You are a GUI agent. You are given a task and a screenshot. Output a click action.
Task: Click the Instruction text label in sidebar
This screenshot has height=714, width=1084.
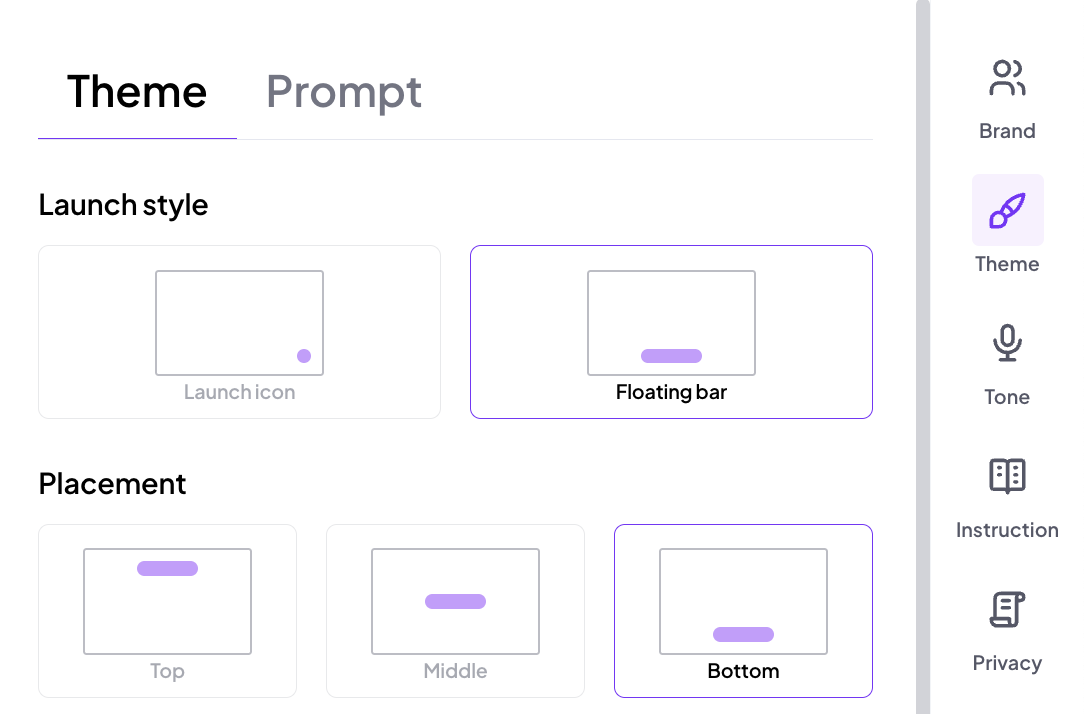pos(1007,530)
